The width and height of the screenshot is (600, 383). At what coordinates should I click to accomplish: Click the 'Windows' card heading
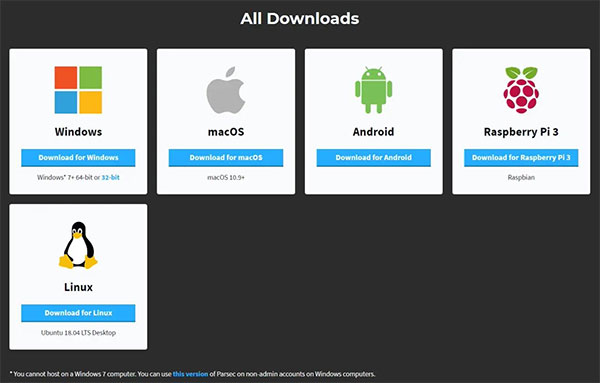tap(78, 132)
